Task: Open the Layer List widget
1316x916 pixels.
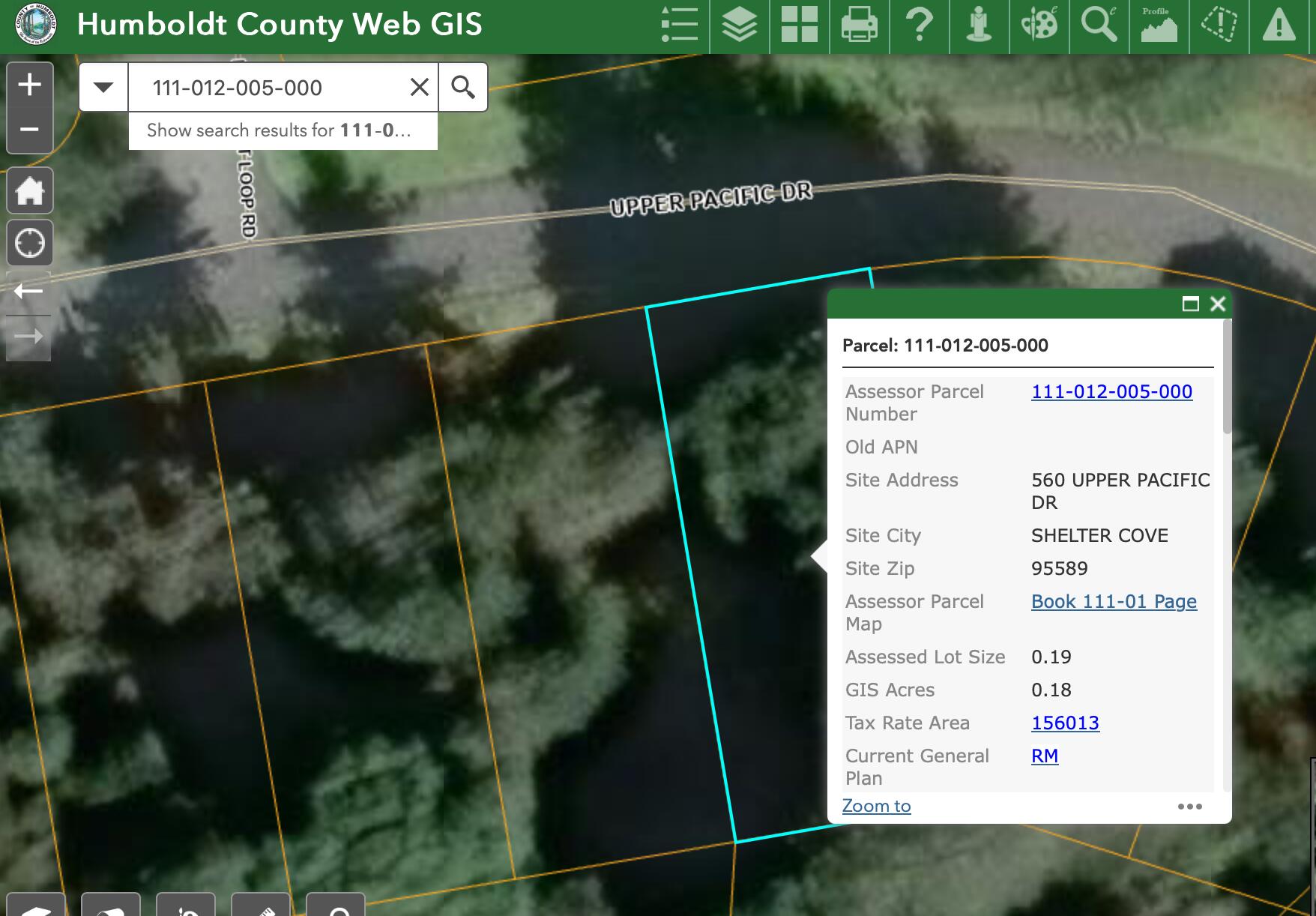Action: (x=740, y=24)
